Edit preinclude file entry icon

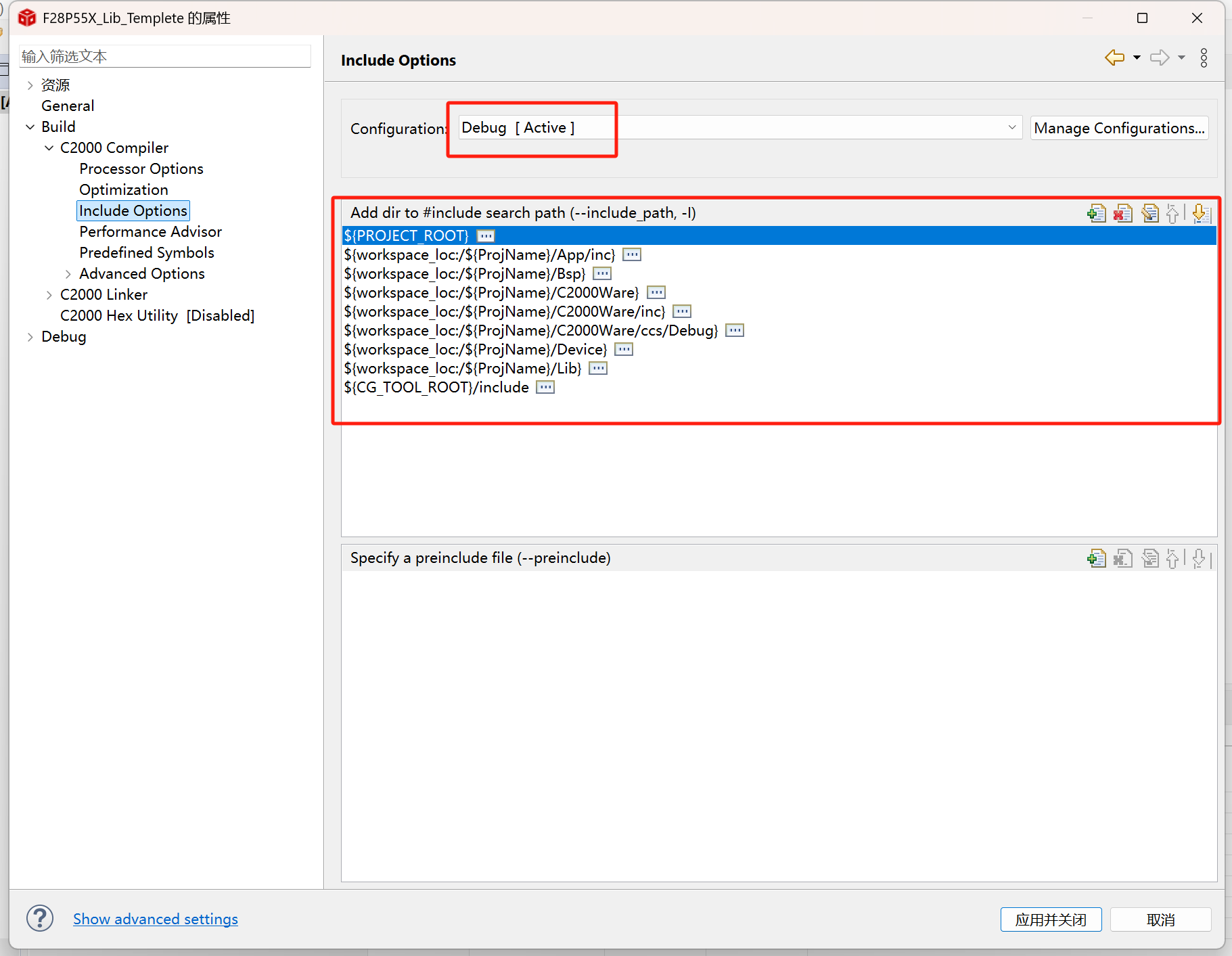(x=1150, y=559)
